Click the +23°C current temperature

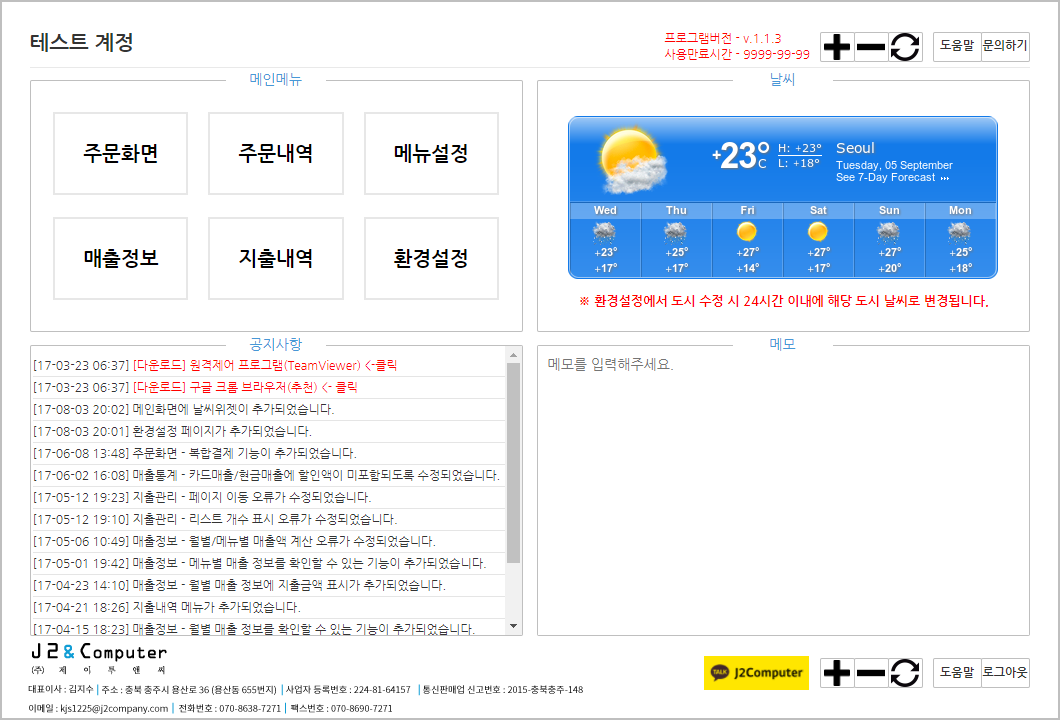pos(740,155)
